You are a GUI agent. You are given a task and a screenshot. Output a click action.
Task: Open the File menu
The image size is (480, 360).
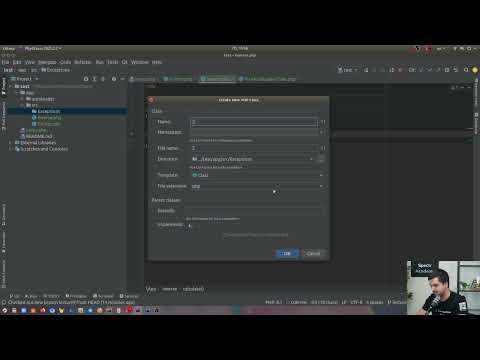point(5,62)
